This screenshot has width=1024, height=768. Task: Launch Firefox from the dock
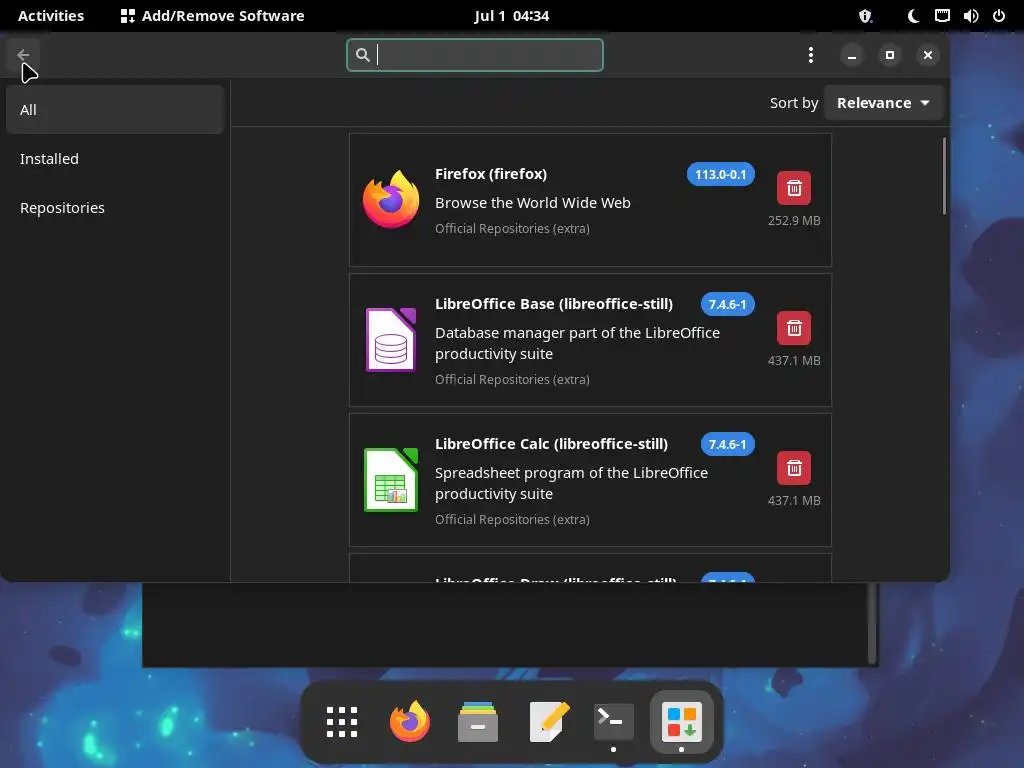coord(410,722)
